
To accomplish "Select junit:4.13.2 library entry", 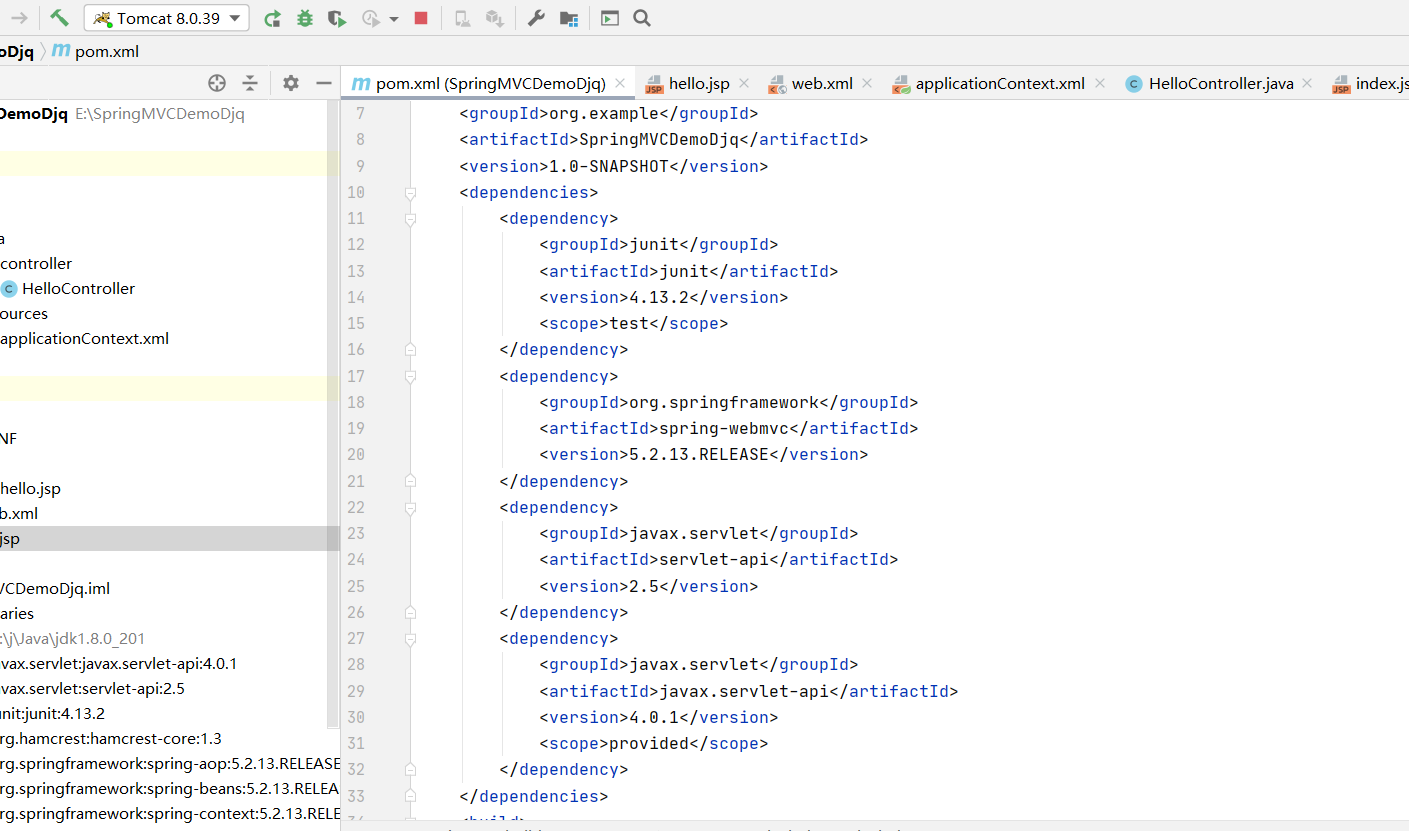I will pyautogui.click(x=52, y=713).
